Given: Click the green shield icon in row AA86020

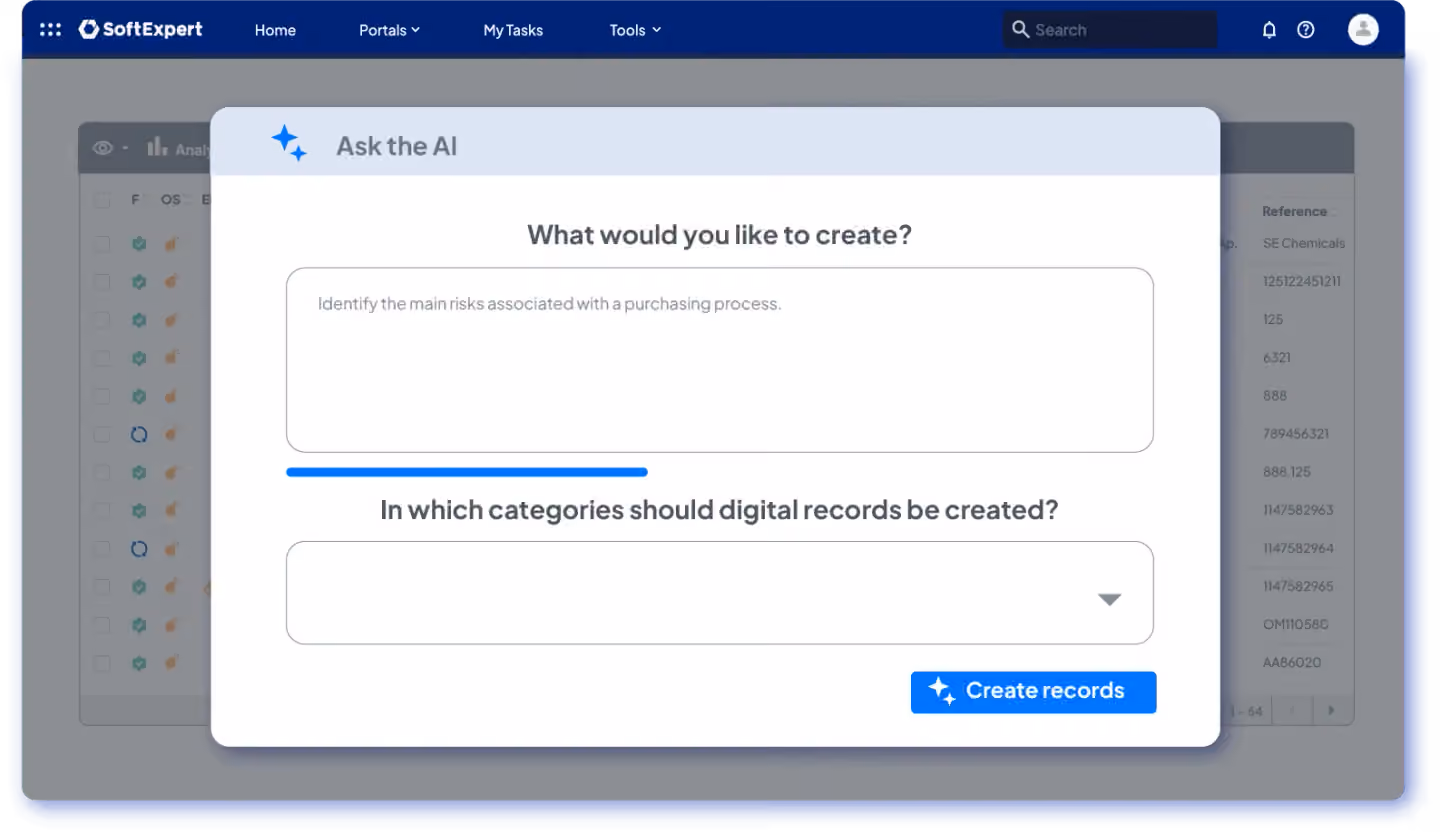Looking at the screenshot, I should pyautogui.click(x=139, y=663).
